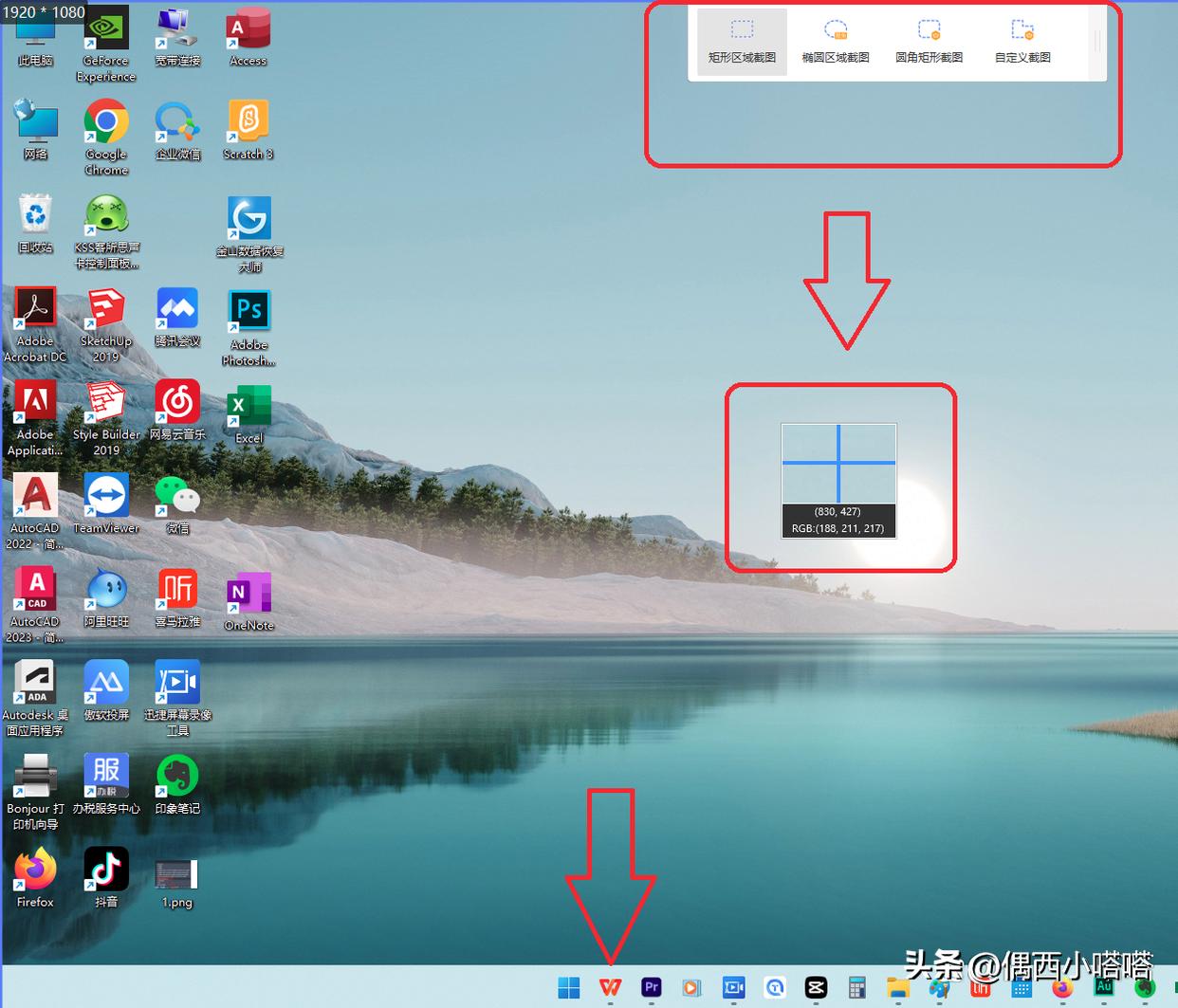Grab the screenshot toolbar drag handle

point(1097,40)
